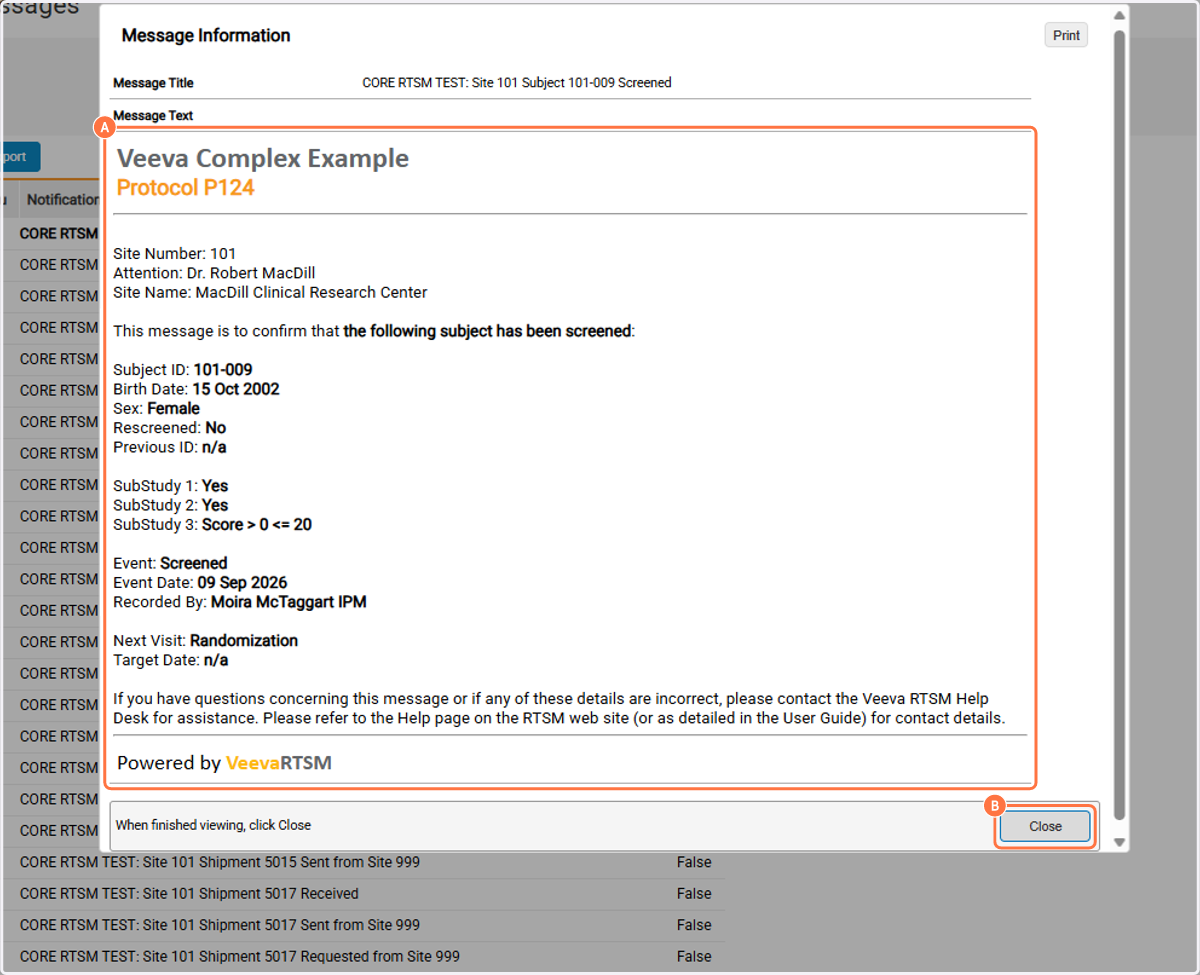Select row Shipment 5015 Sent from Site 999
The image size is (1200, 975).
coord(363,862)
